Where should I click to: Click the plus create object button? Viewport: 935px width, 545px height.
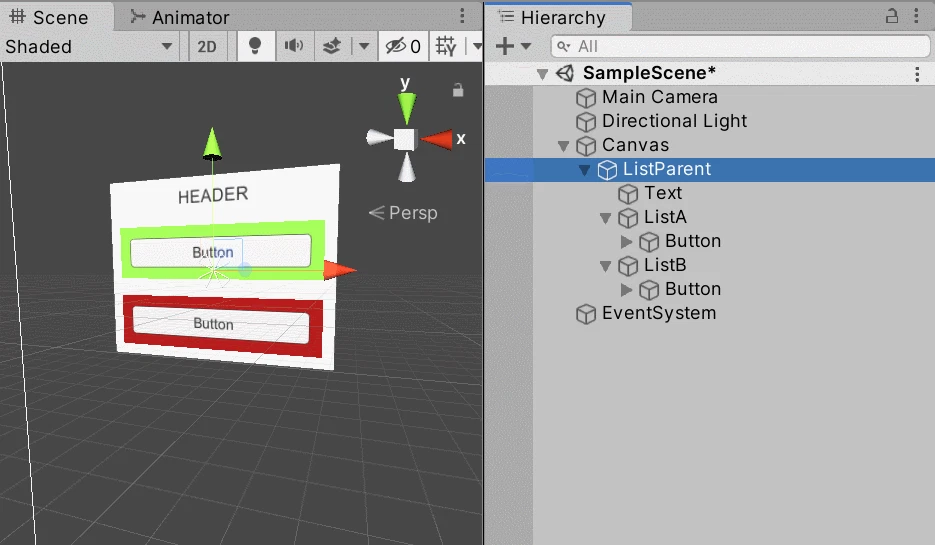pos(505,46)
